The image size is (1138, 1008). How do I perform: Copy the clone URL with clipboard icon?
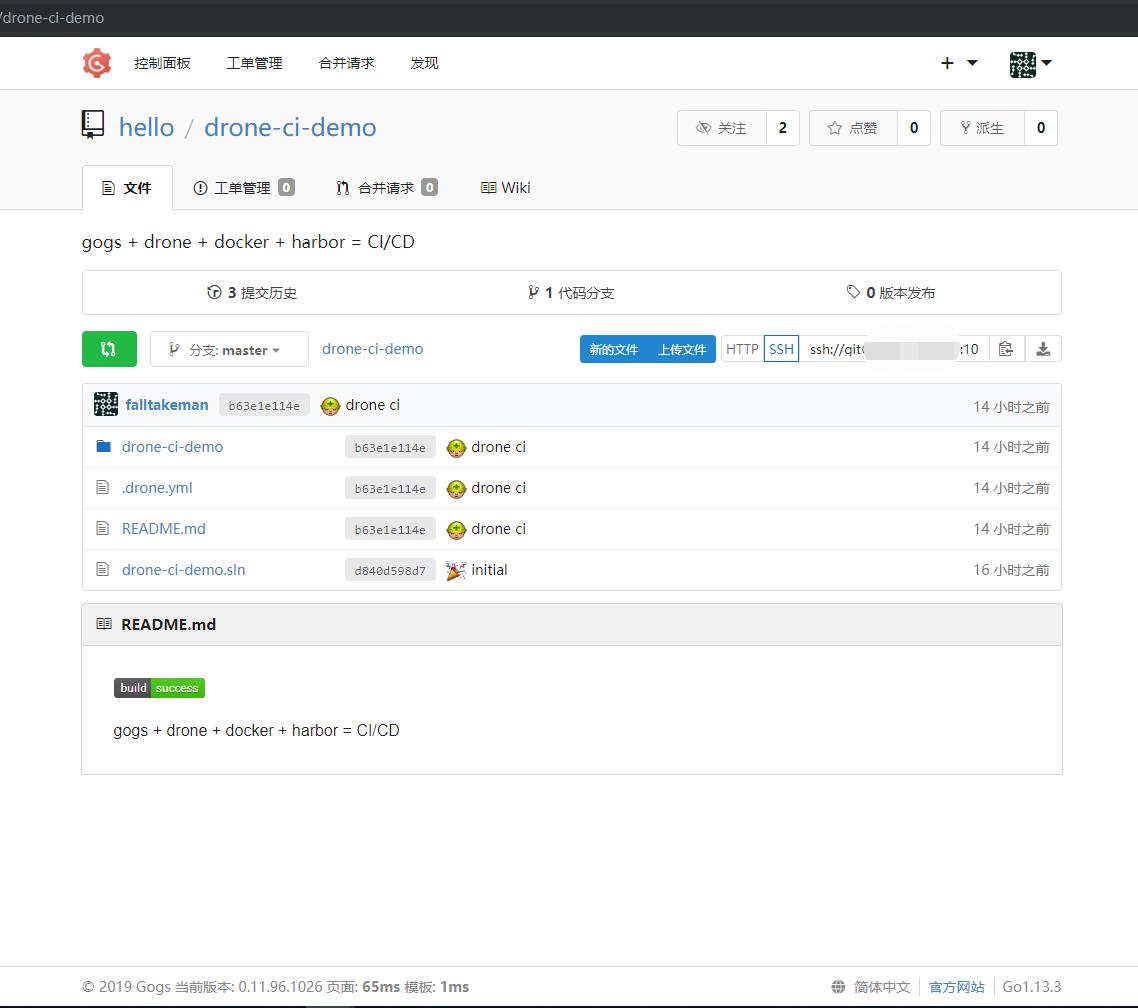pos(1006,349)
